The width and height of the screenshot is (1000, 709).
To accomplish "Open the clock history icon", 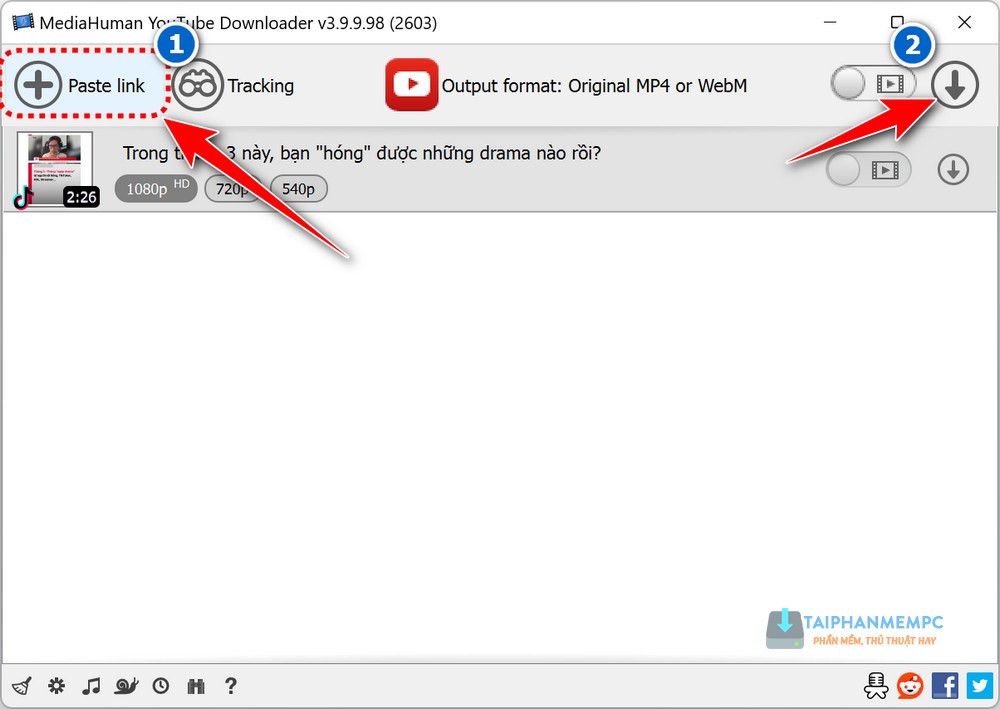I will tap(161, 686).
